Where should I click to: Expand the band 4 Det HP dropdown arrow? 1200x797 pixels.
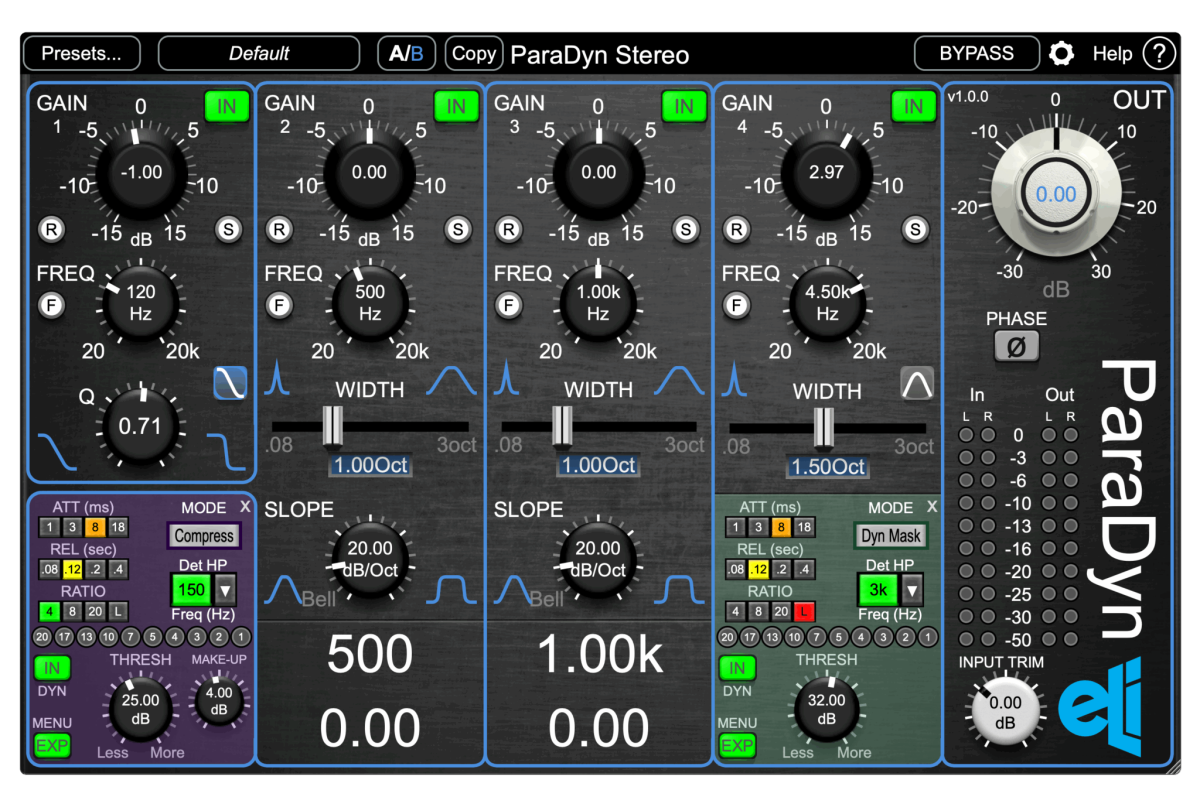tap(912, 588)
